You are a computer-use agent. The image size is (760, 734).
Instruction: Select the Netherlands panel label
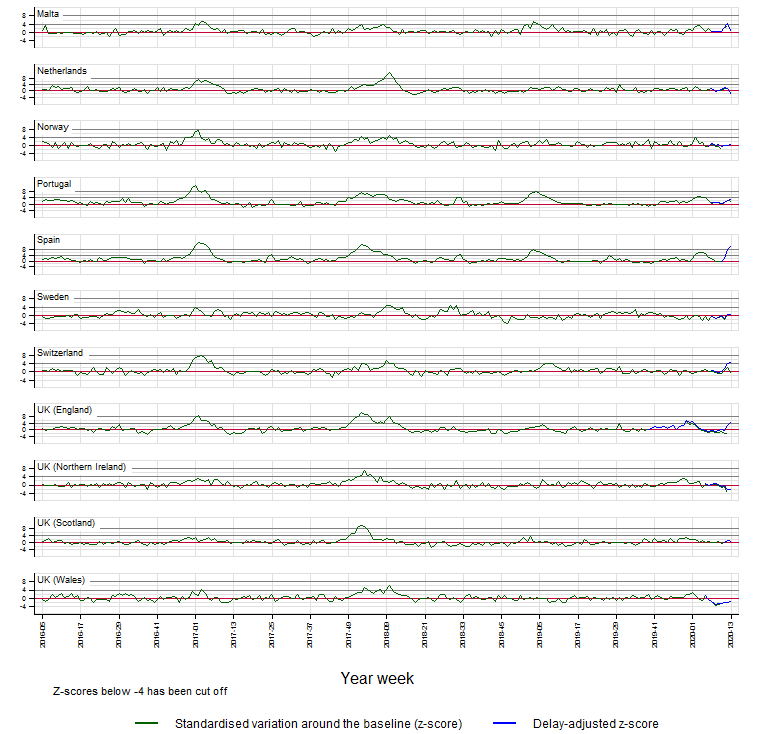click(62, 71)
